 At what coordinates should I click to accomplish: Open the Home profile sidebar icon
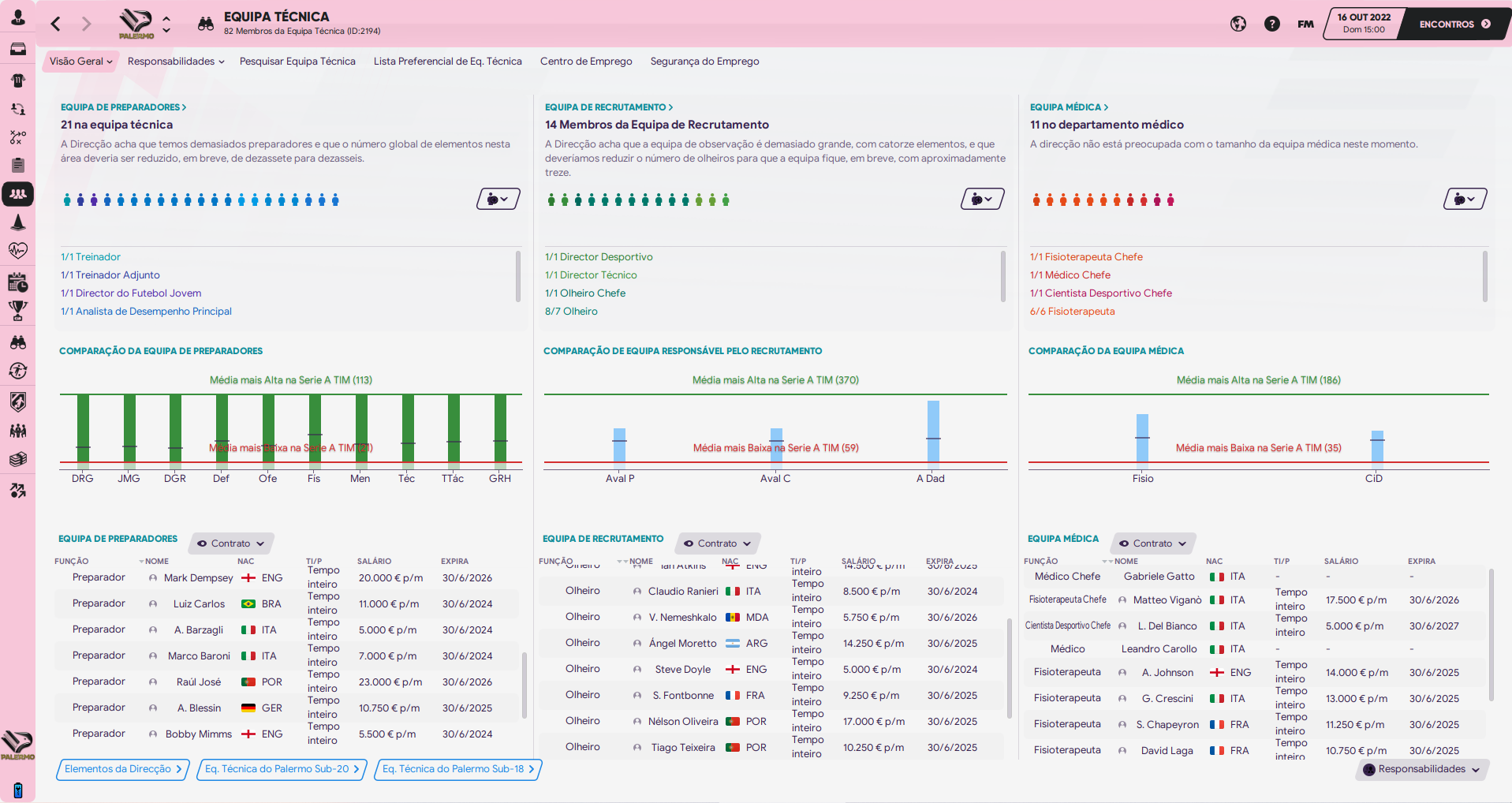[x=17, y=17]
